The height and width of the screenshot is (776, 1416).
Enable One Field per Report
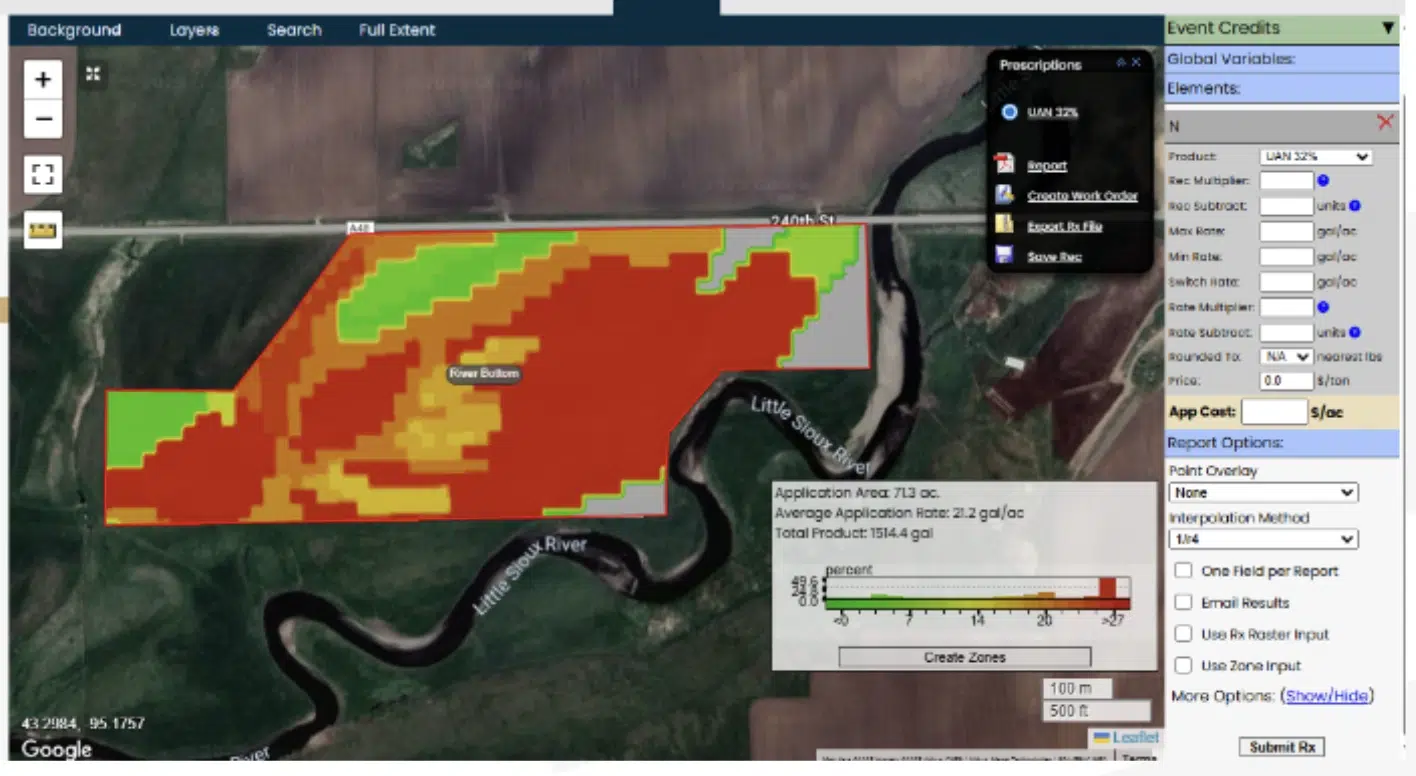1183,570
